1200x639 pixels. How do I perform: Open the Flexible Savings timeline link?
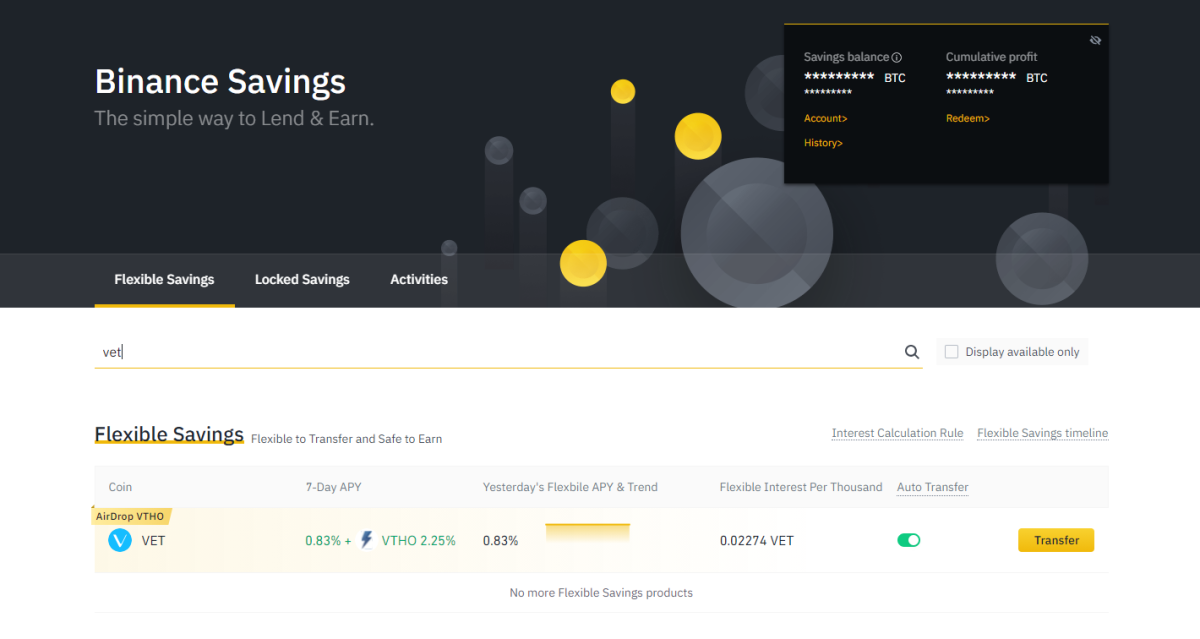coord(1043,433)
